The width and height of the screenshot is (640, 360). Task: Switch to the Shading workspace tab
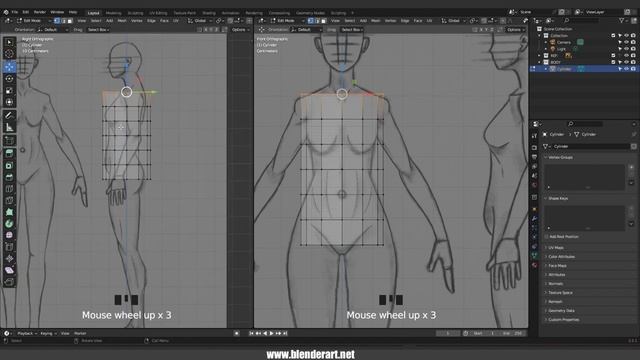[209, 13]
